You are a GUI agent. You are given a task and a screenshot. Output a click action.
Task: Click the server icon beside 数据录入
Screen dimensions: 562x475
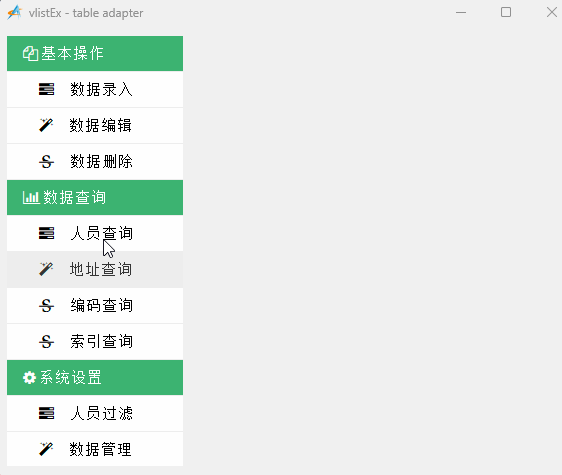tap(46, 89)
